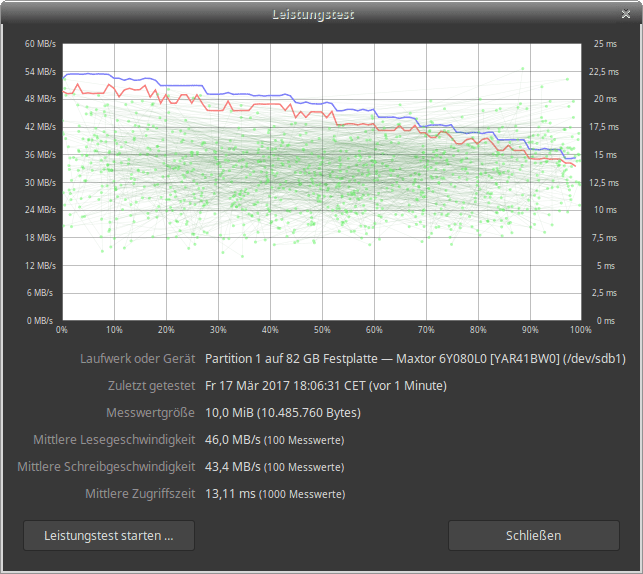Click the 5 ms axis label
The height and width of the screenshot is (574, 643).
tap(606, 265)
